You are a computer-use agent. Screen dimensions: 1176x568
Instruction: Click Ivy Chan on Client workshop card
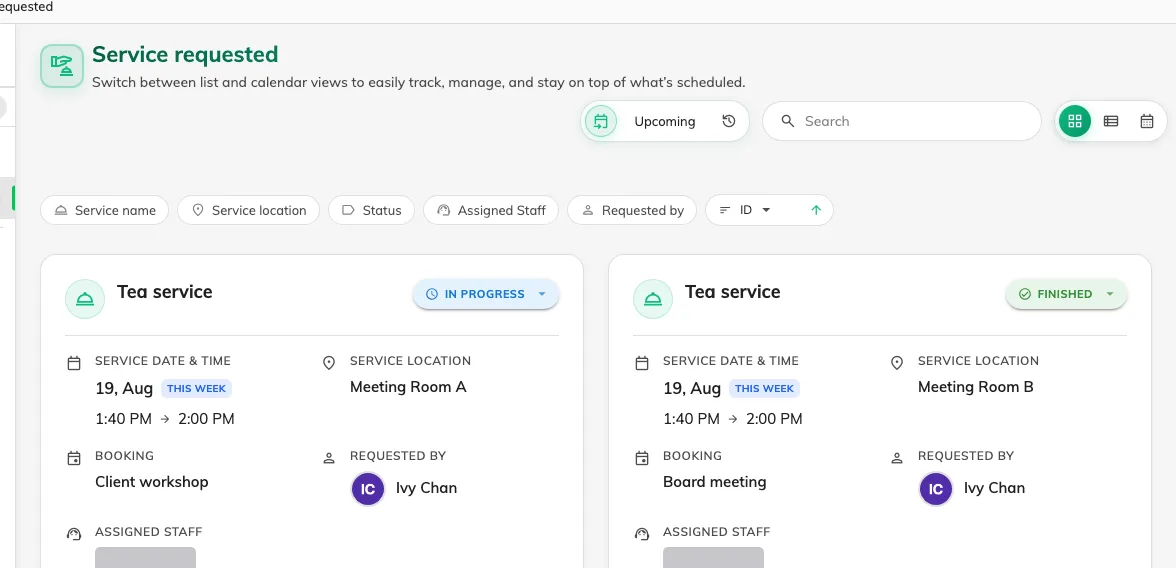(x=426, y=488)
